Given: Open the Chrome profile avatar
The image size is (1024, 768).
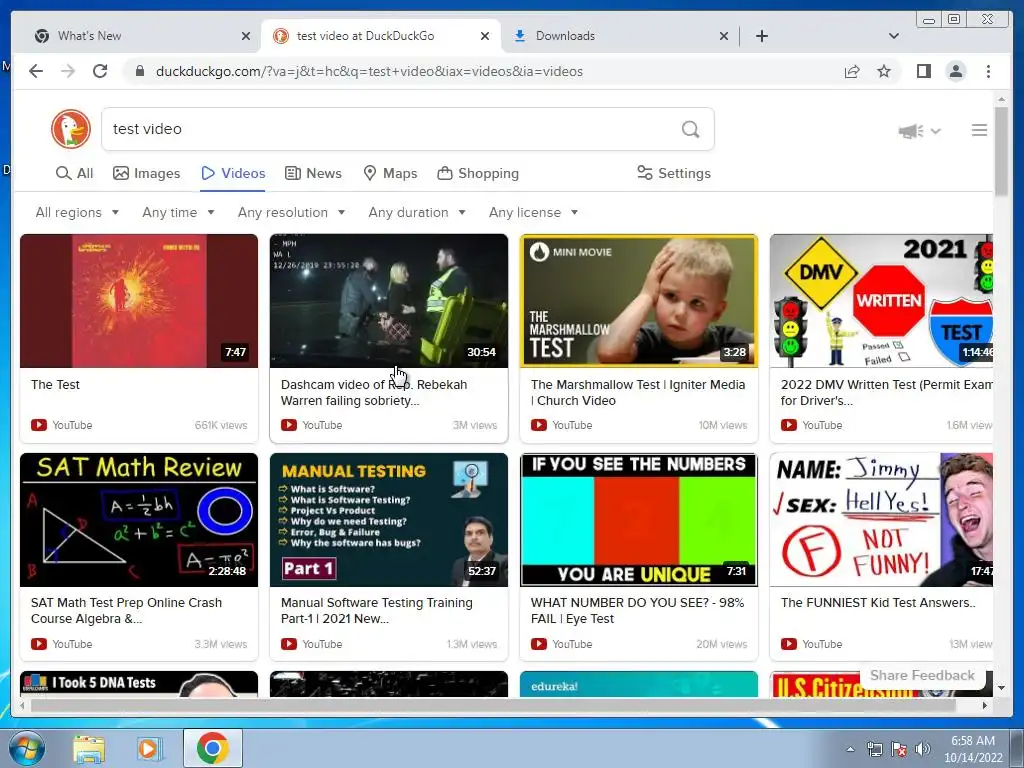Looking at the screenshot, I should click(955, 71).
